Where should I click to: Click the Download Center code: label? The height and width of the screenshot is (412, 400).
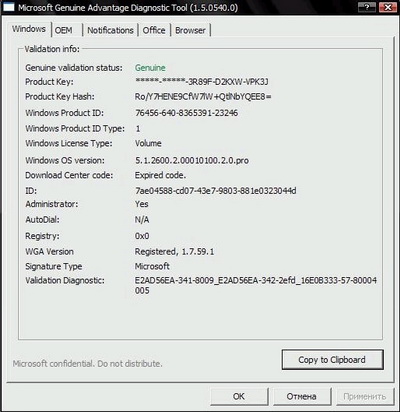[x=69, y=175]
